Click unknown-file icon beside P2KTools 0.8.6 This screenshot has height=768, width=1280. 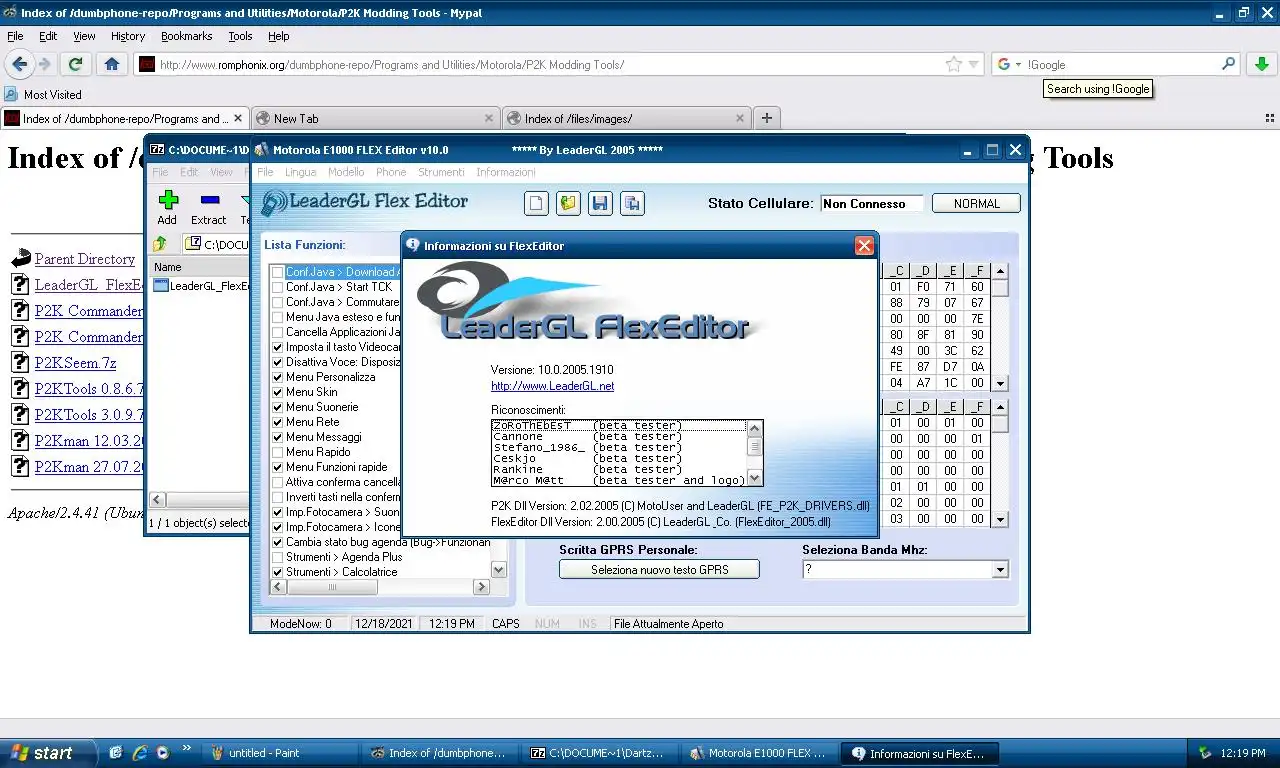pos(20,388)
